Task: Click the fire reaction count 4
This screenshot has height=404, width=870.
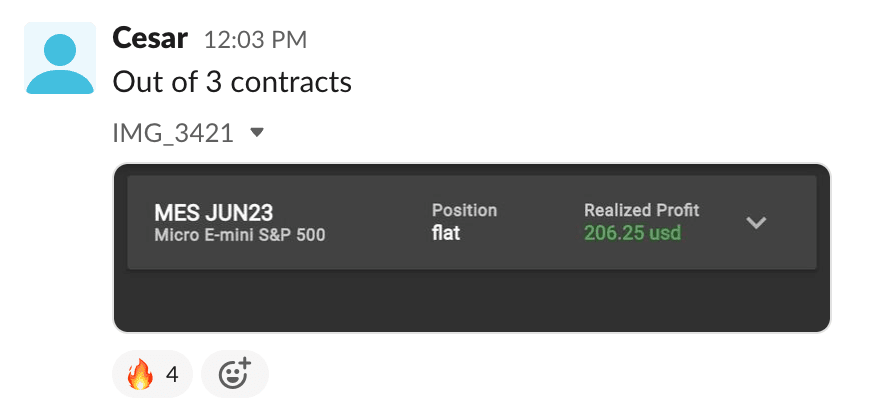Action: (172, 375)
